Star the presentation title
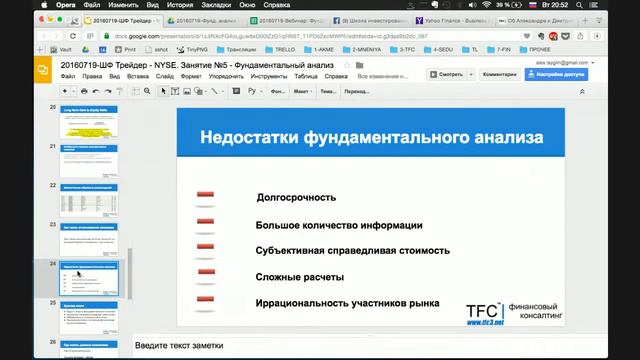 point(347,65)
